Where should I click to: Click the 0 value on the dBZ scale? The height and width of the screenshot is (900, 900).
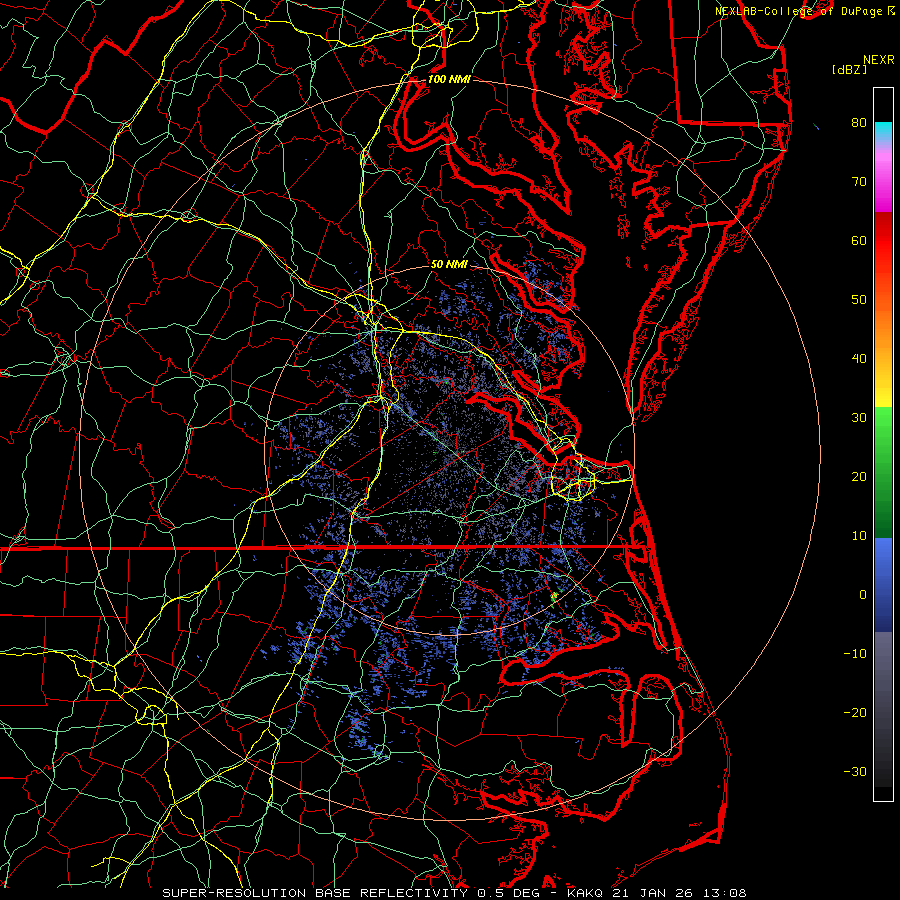(863, 595)
